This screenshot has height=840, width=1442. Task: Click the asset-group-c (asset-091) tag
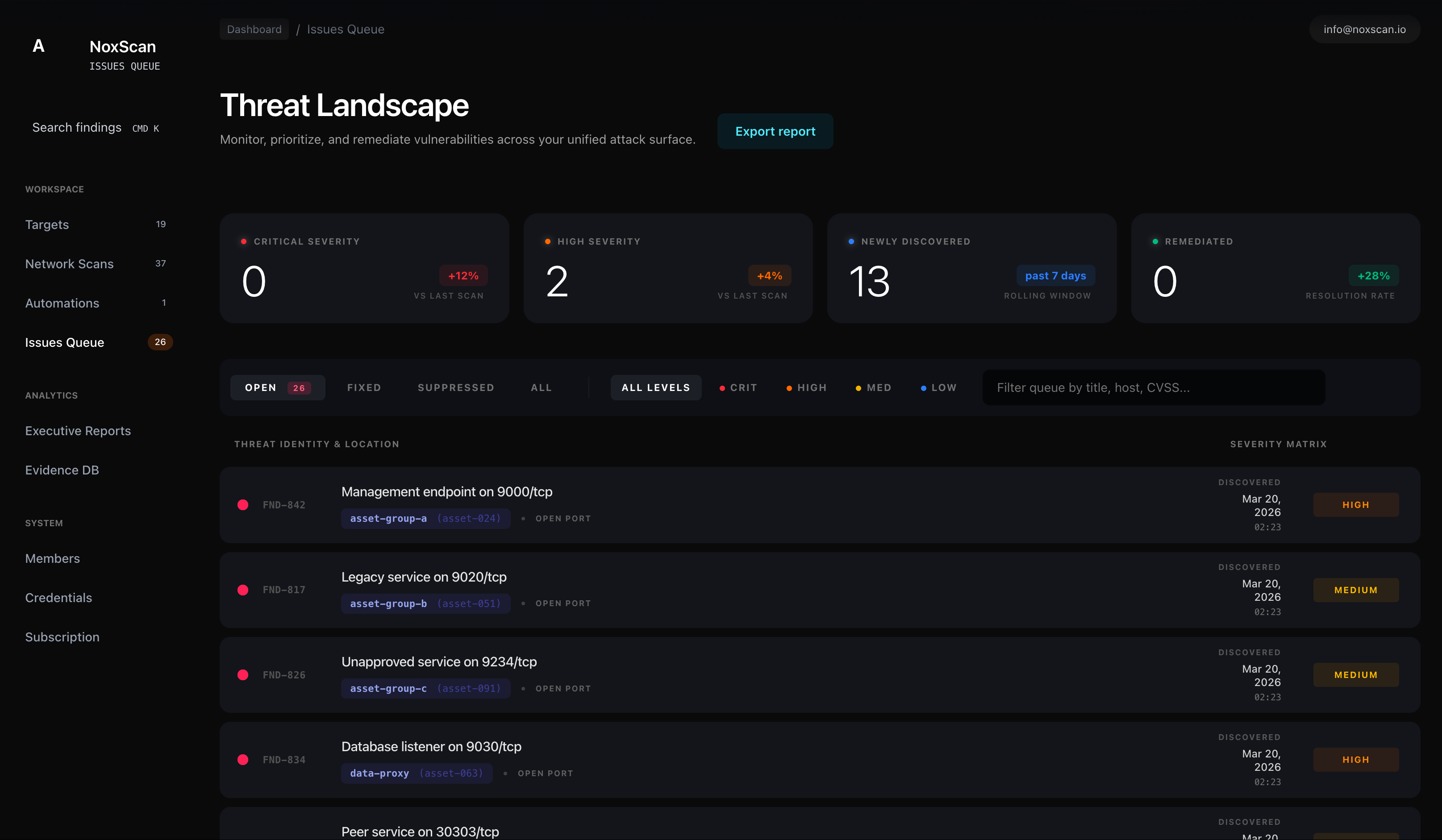[x=425, y=688]
